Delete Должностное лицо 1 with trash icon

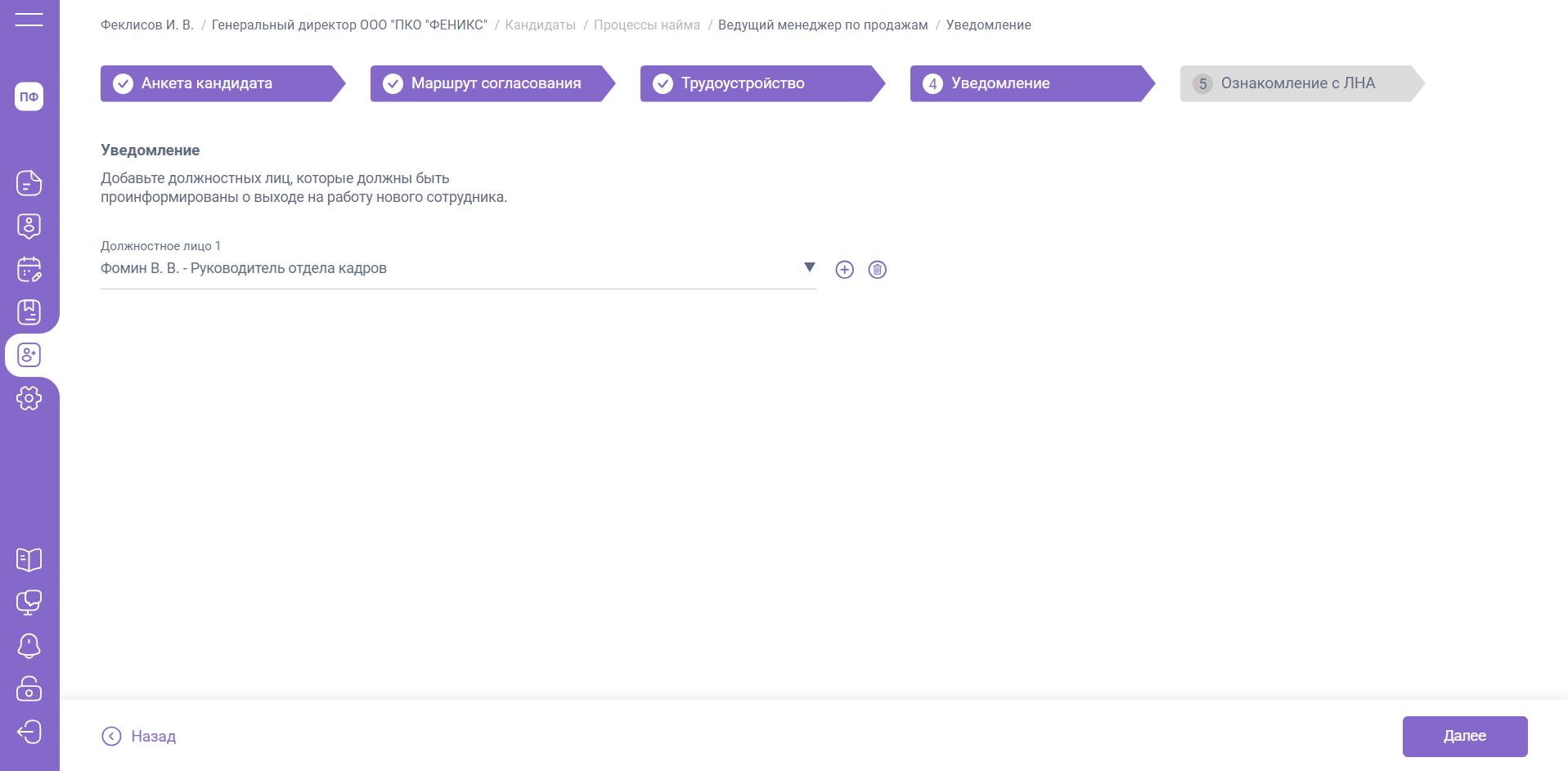(x=877, y=270)
